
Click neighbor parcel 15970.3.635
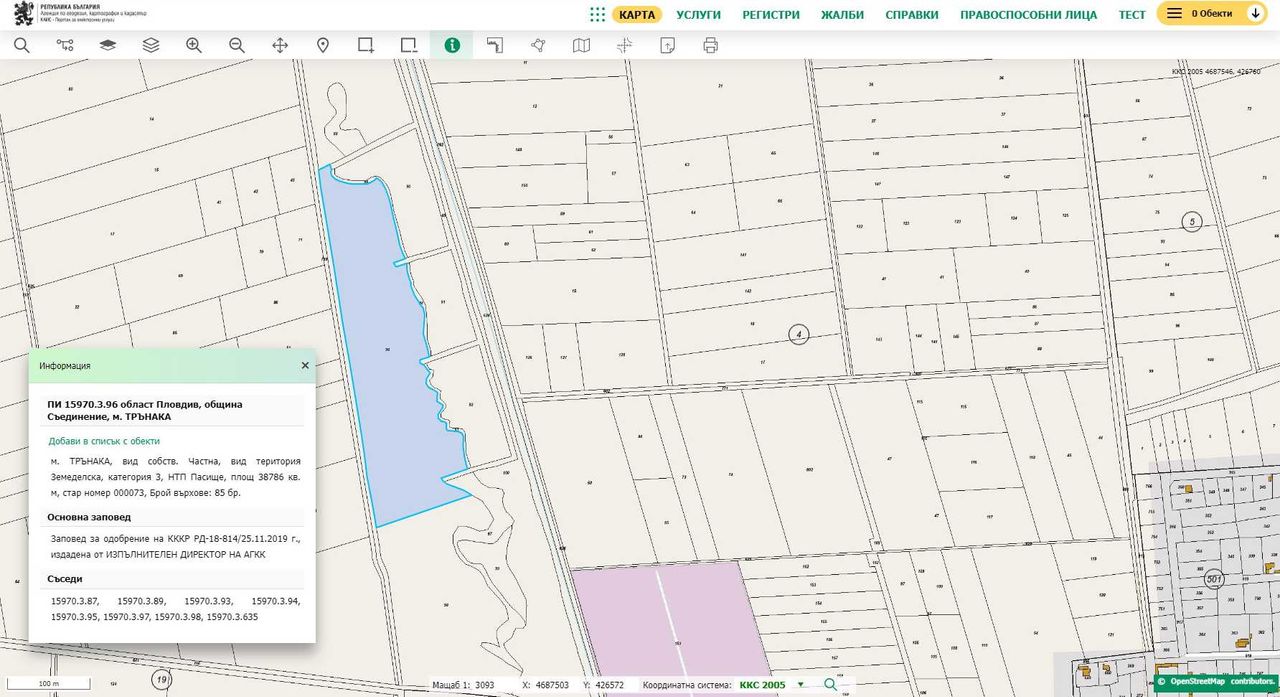coord(233,617)
